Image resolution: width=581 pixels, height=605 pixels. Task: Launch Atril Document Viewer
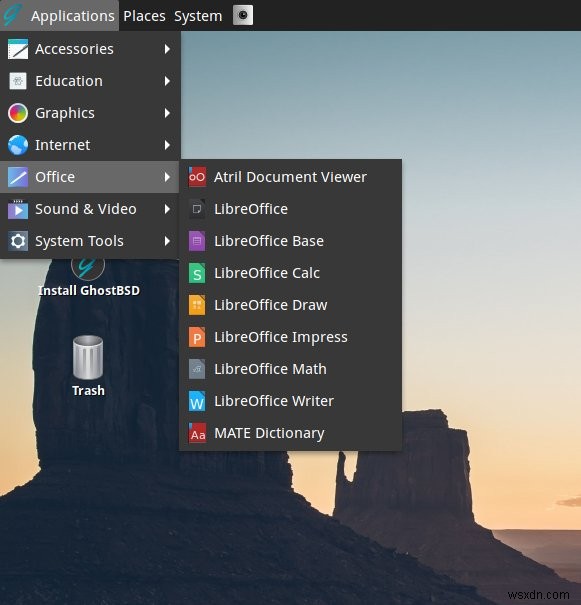290,177
